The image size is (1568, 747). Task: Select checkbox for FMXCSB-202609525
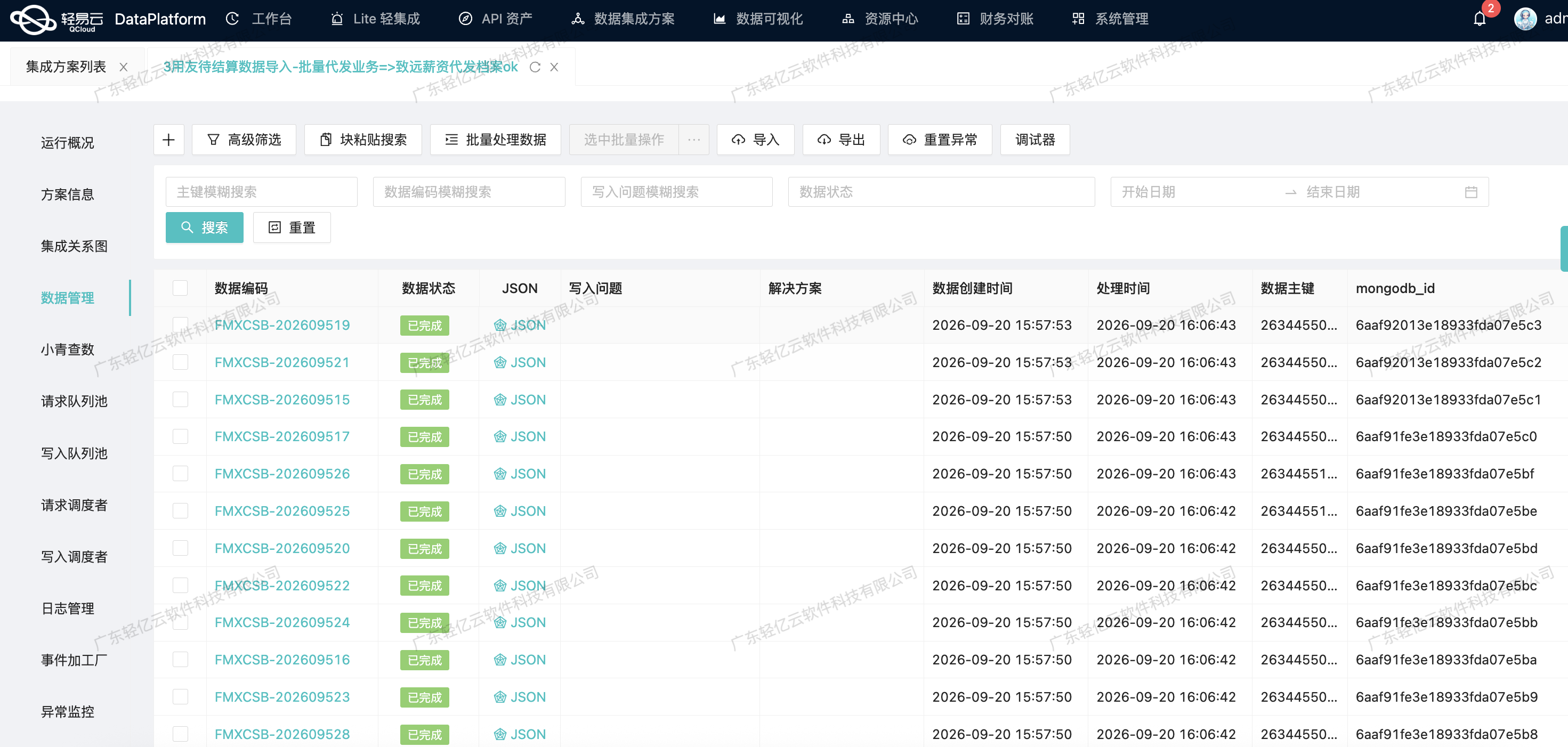click(x=180, y=510)
